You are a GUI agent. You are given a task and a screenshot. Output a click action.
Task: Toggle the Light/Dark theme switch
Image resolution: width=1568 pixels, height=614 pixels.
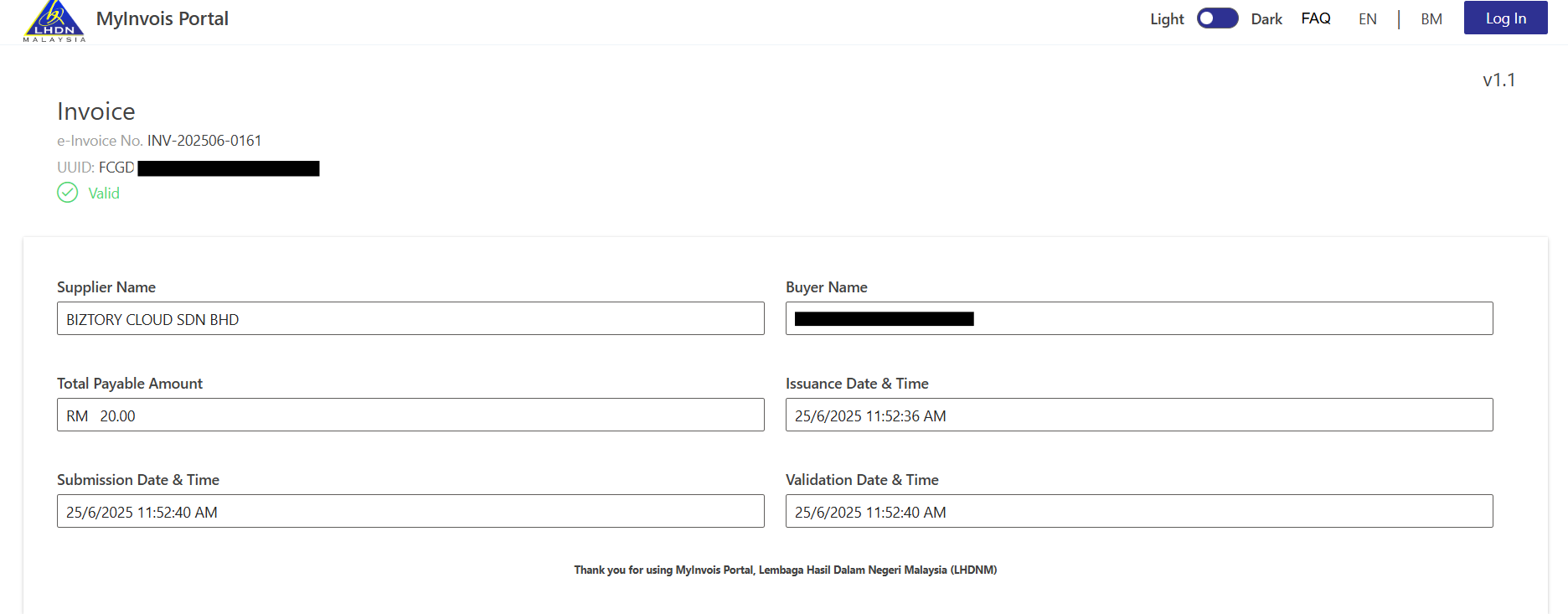click(x=1217, y=18)
